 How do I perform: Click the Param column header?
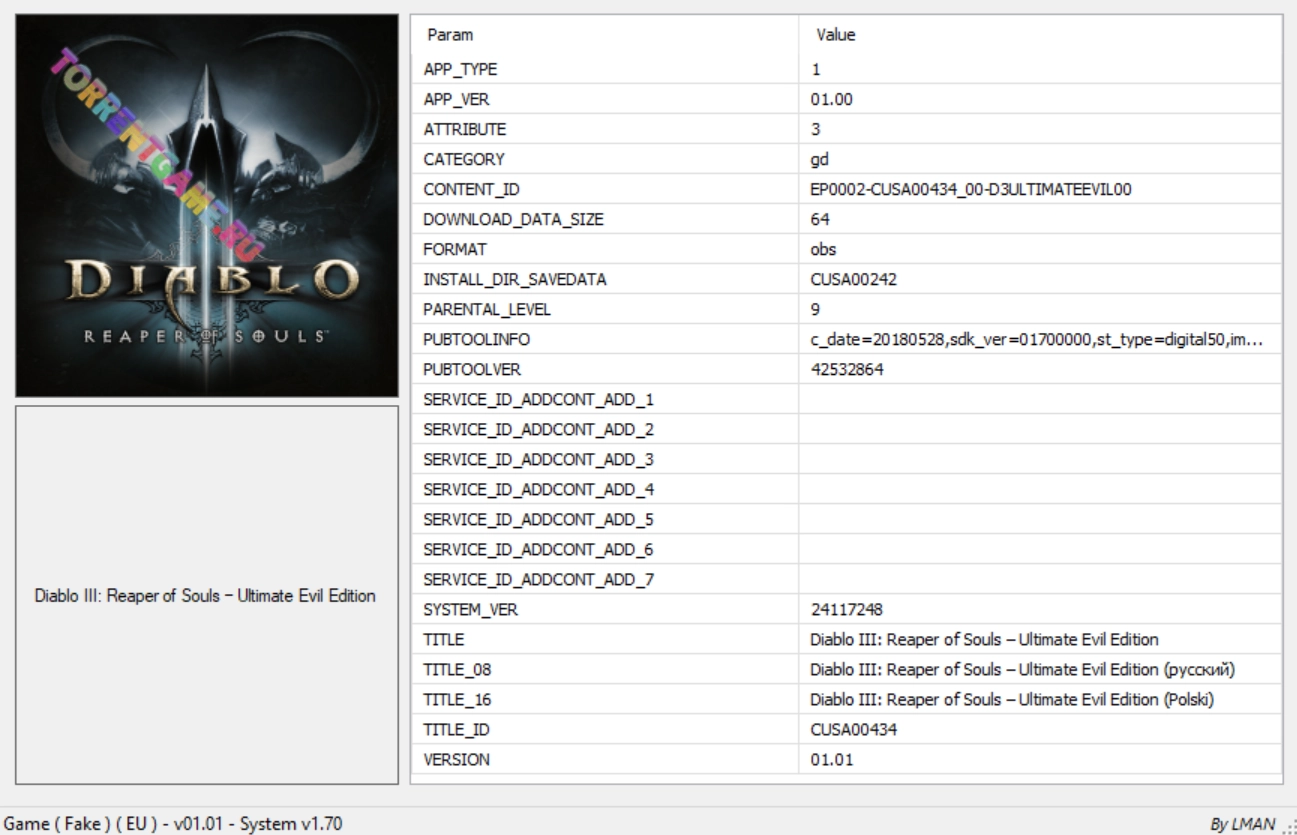tap(451, 35)
